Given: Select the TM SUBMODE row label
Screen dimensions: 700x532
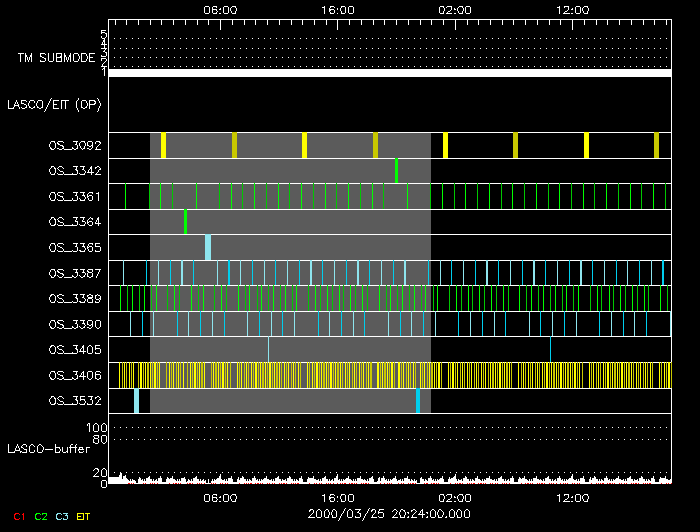Looking at the screenshot, I should click(x=56, y=58).
